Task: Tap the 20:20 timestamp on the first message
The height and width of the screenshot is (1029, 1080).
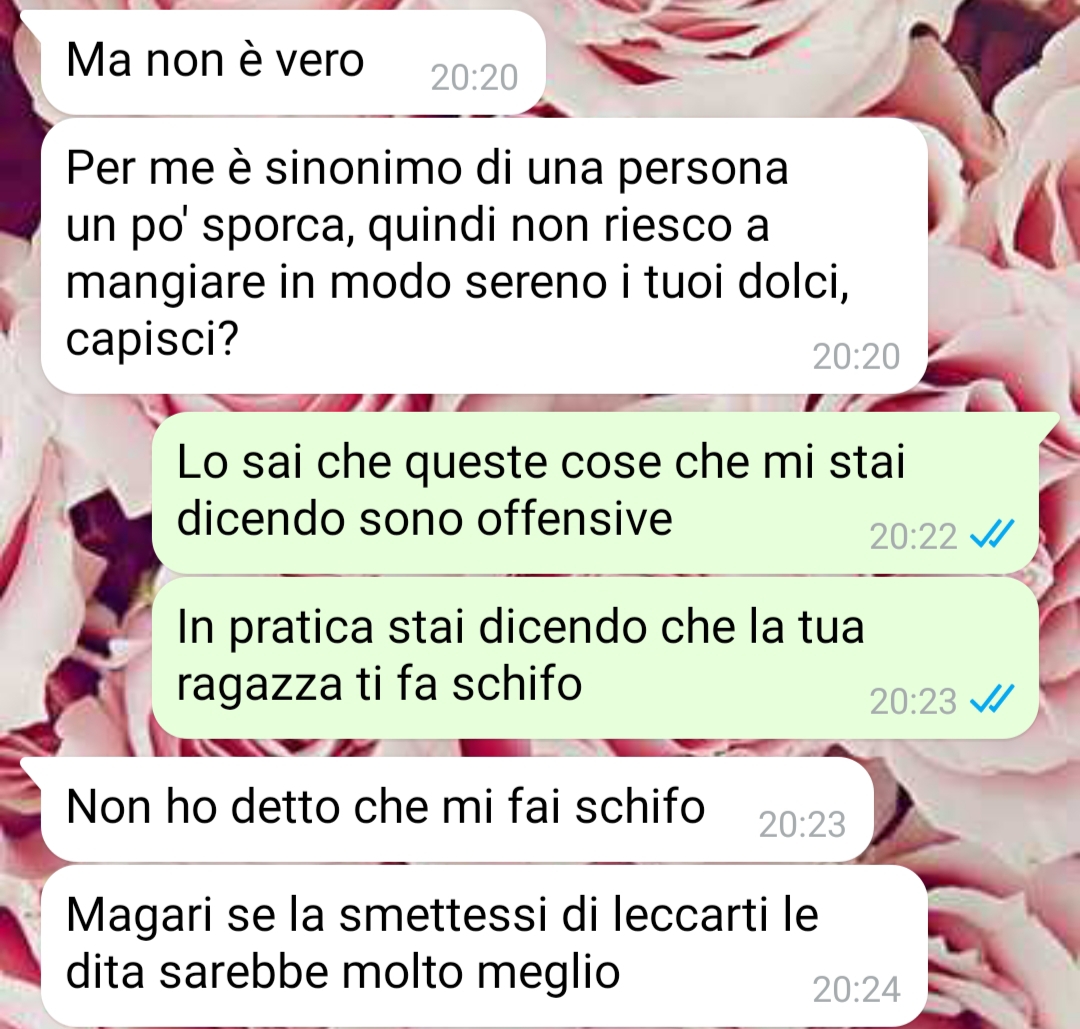Action: point(474,78)
